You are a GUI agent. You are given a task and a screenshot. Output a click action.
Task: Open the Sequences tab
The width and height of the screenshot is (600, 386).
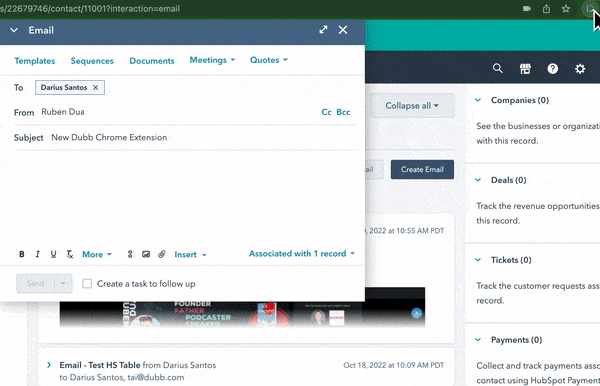[92, 61]
